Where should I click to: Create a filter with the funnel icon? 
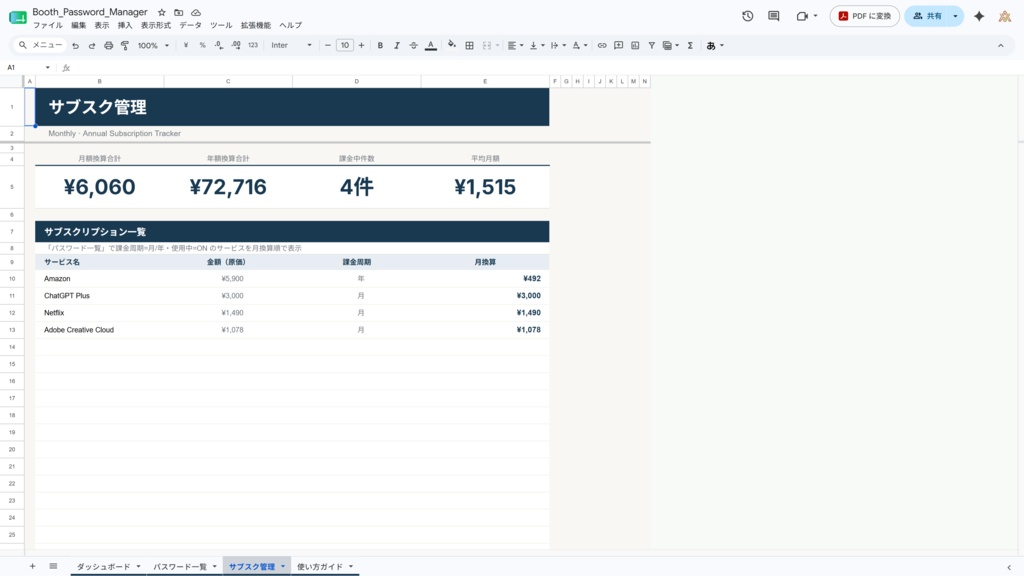[651, 46]
